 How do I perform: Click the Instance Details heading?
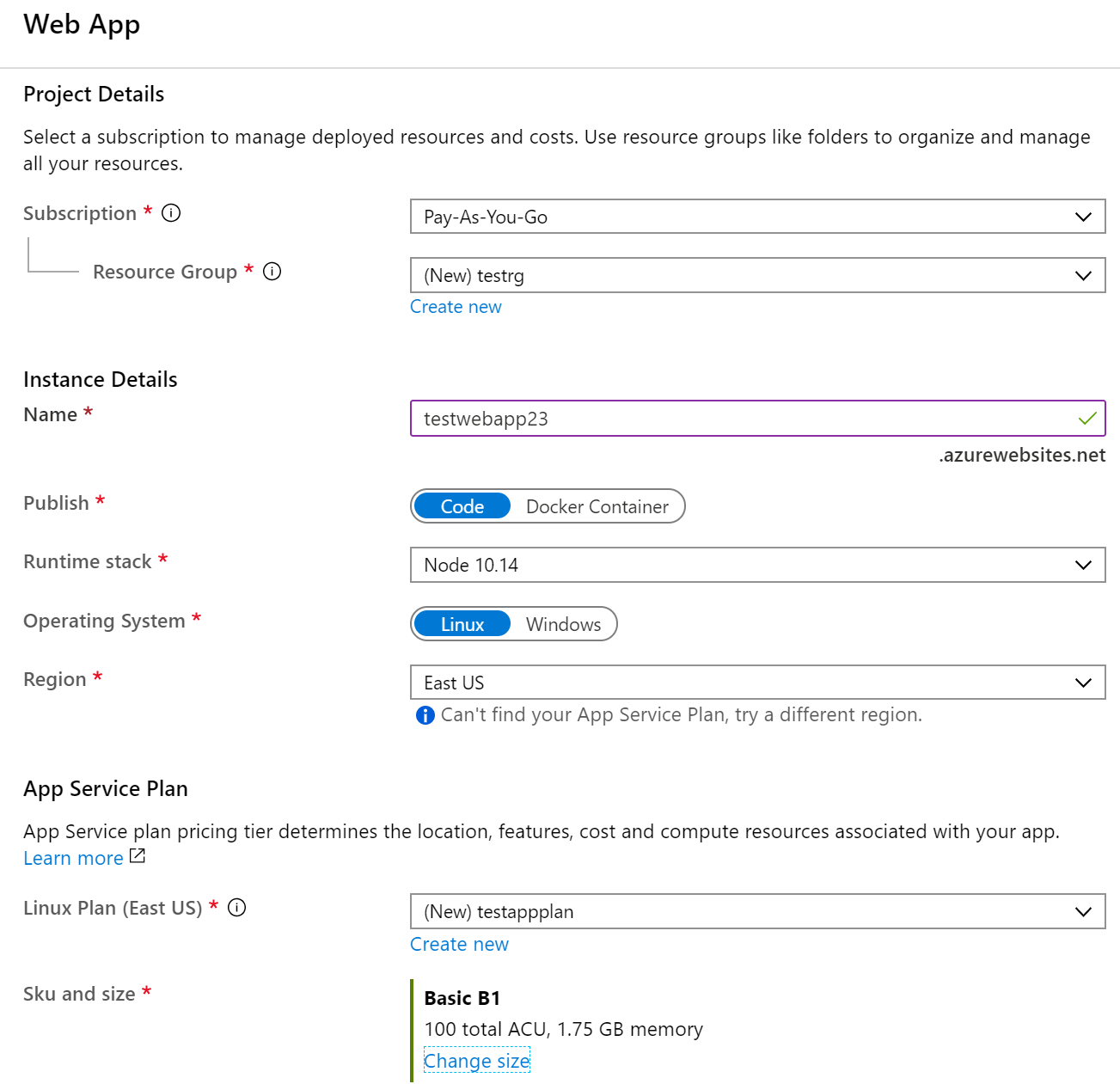101,379
